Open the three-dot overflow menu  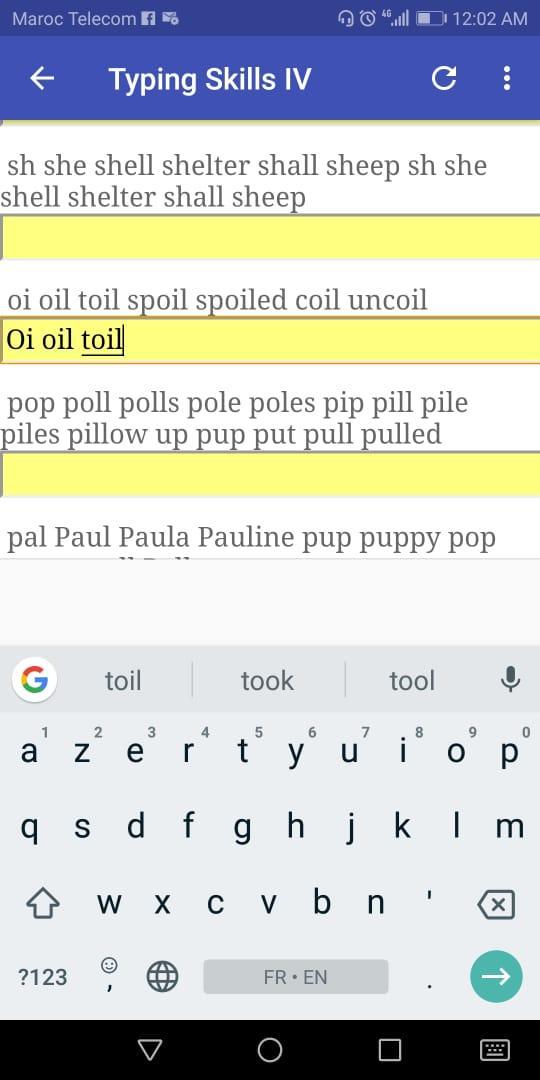(507, 79)
